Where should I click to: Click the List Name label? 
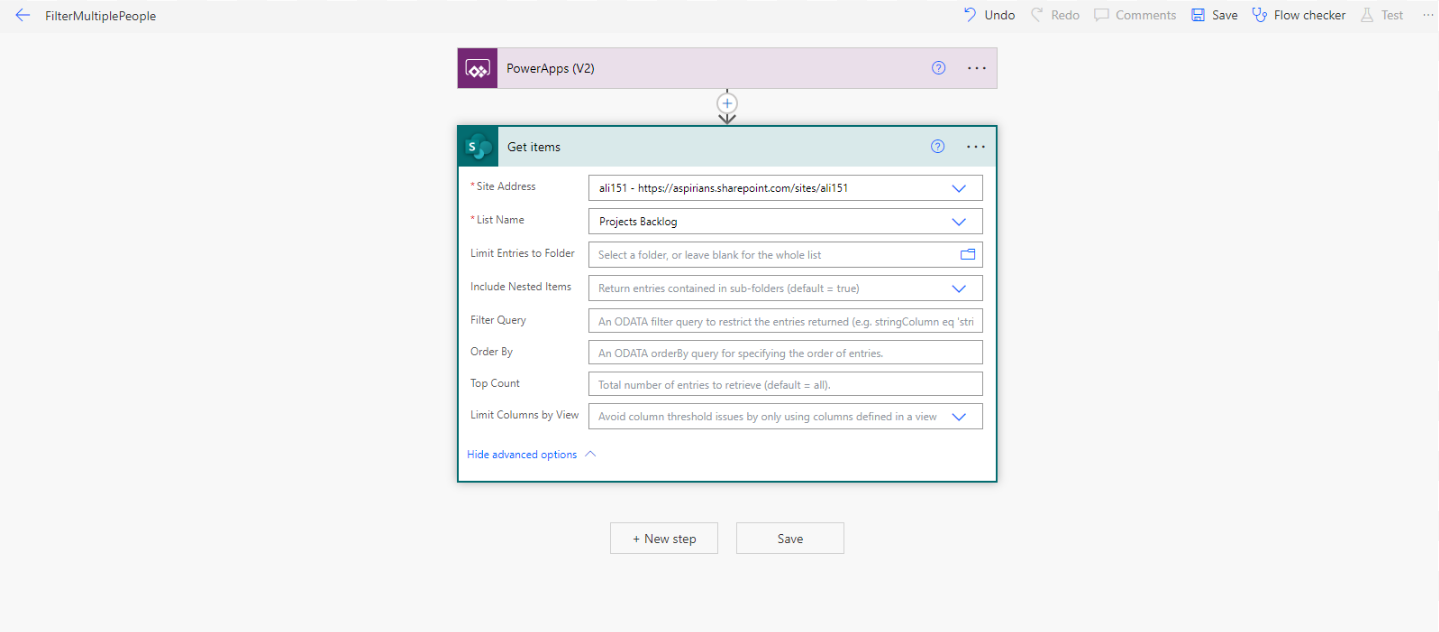(500, 220)
